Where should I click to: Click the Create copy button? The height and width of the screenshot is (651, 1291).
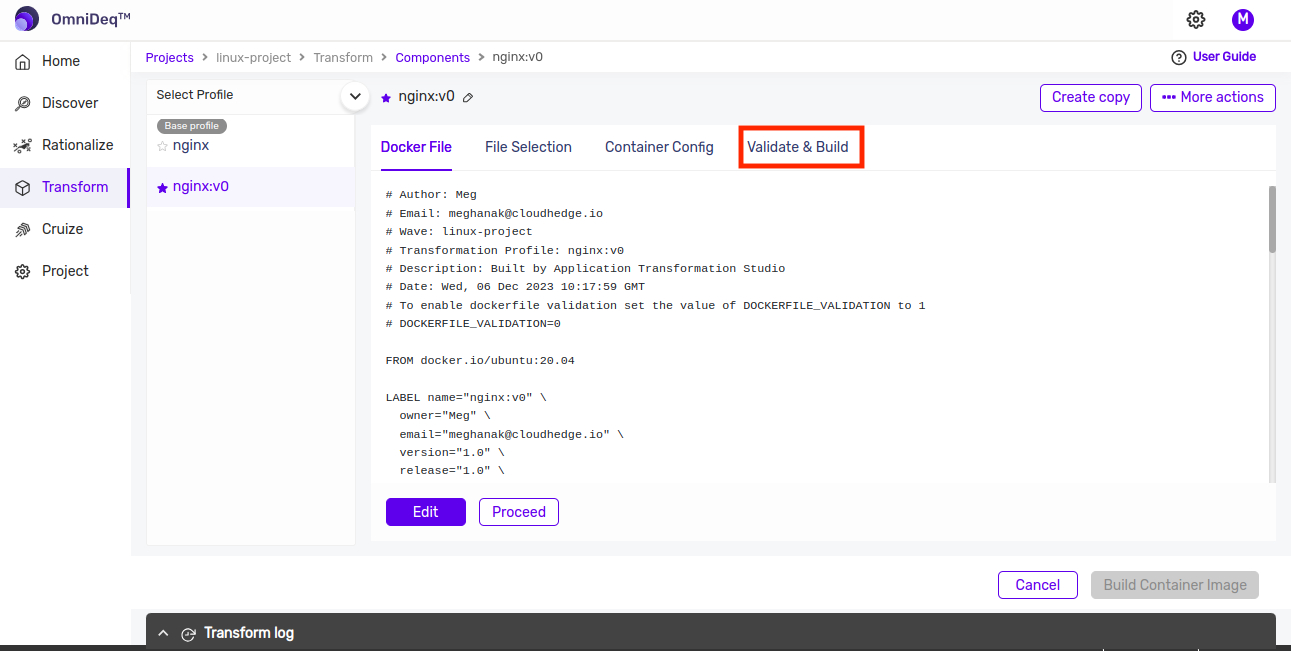[x=1091, y=97]
